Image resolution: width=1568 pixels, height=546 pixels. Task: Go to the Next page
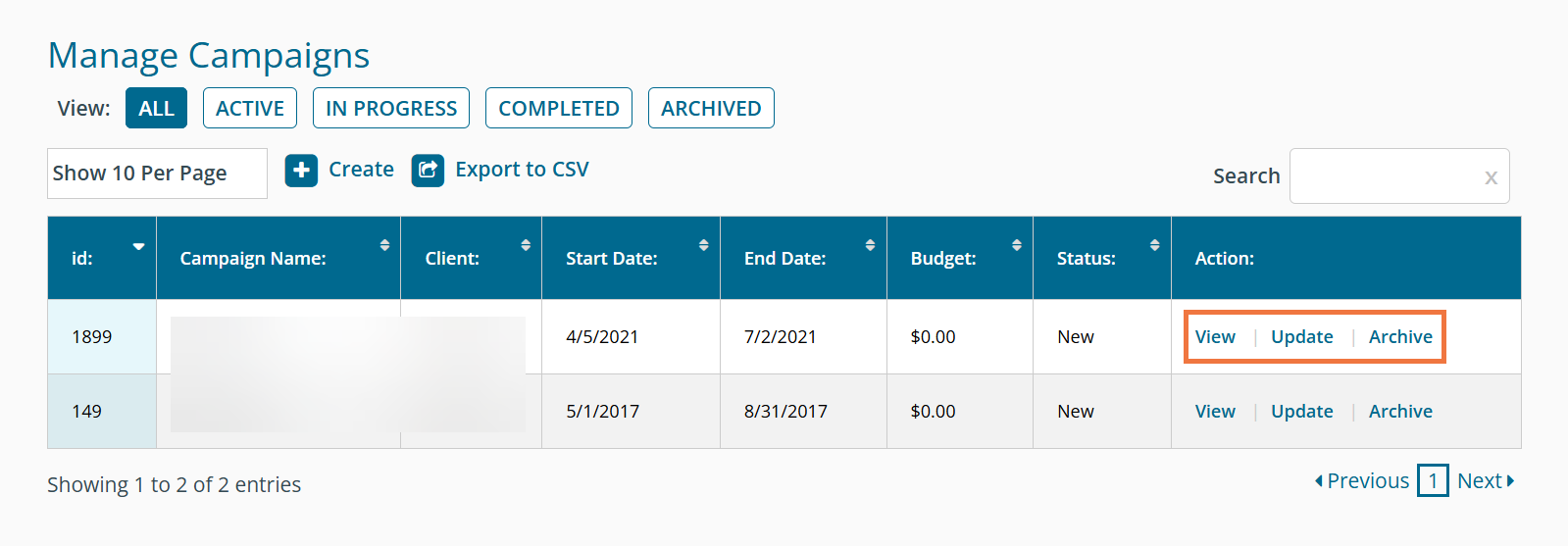[1485, 481]
